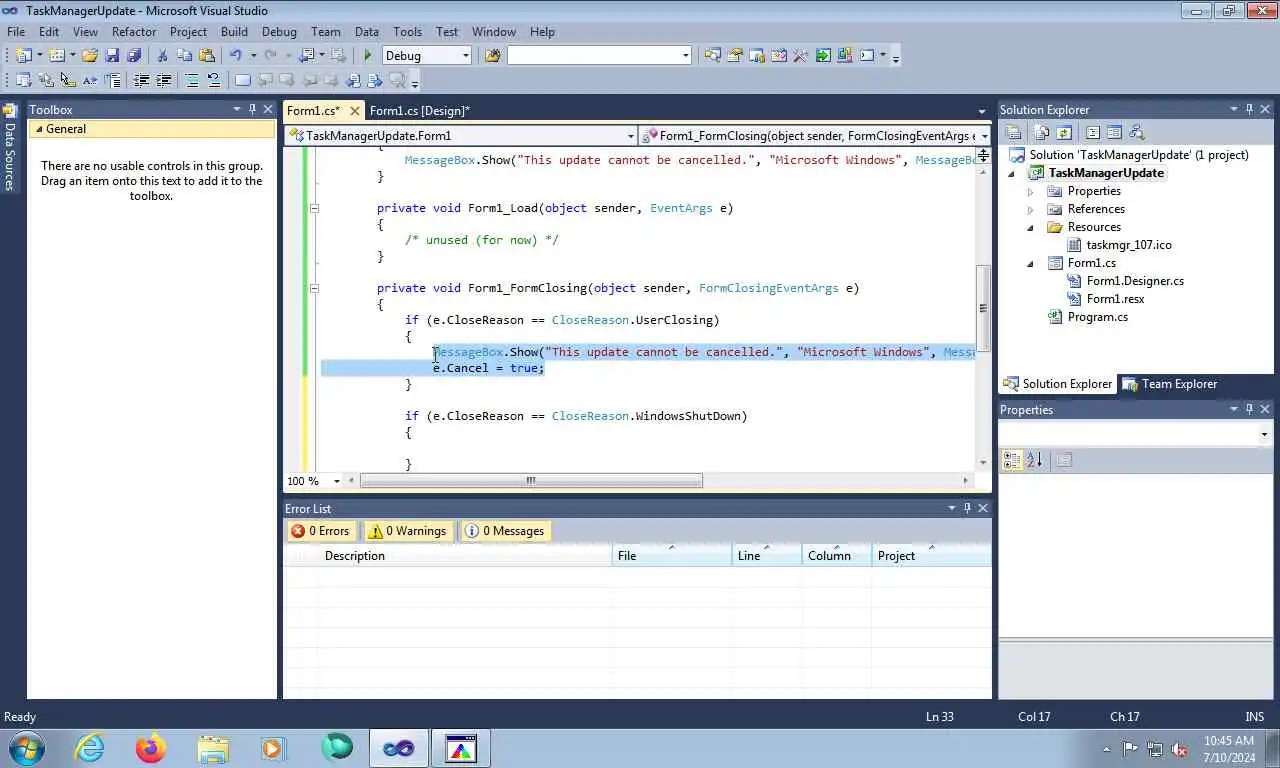Open the Tools menu
The width and height of the screenshot is (1280, 768).
point(407,32)
